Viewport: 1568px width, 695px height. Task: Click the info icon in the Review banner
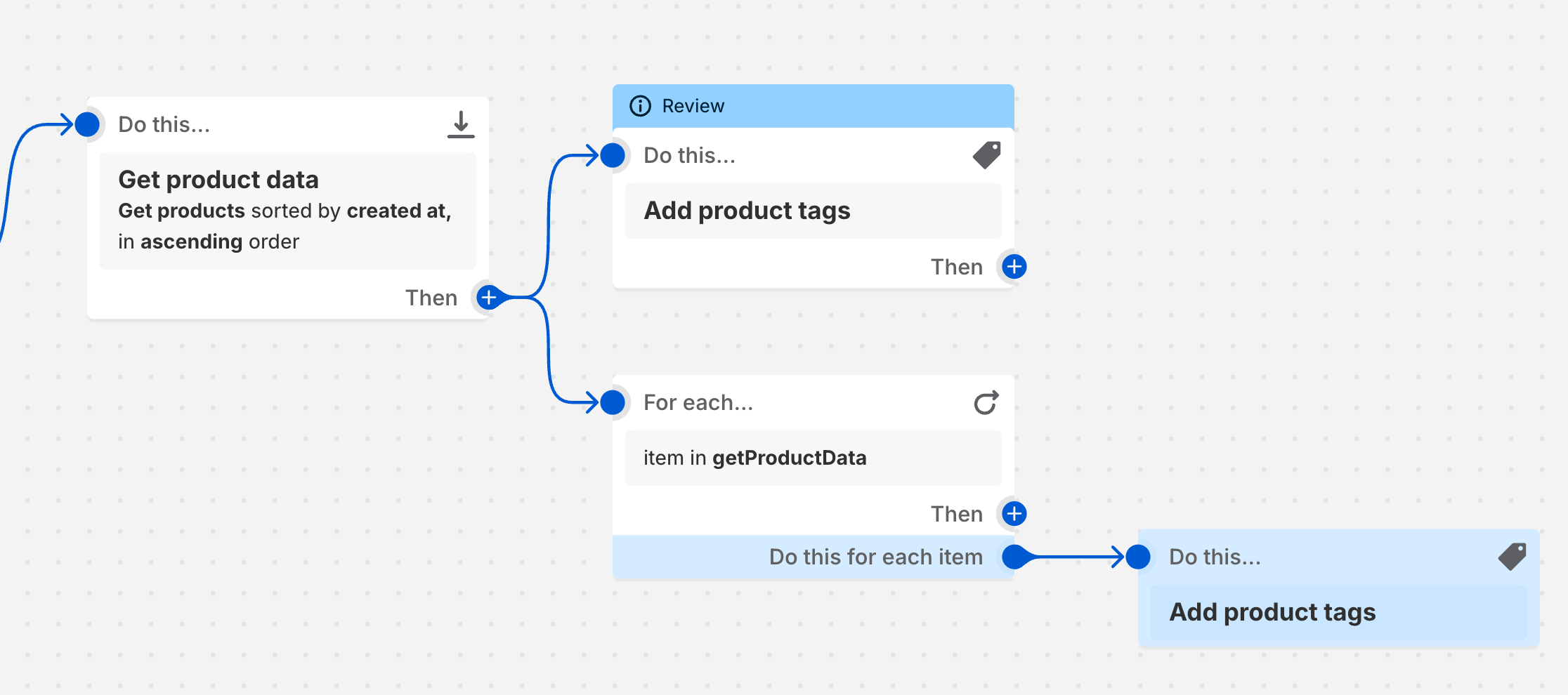(640, 106)
